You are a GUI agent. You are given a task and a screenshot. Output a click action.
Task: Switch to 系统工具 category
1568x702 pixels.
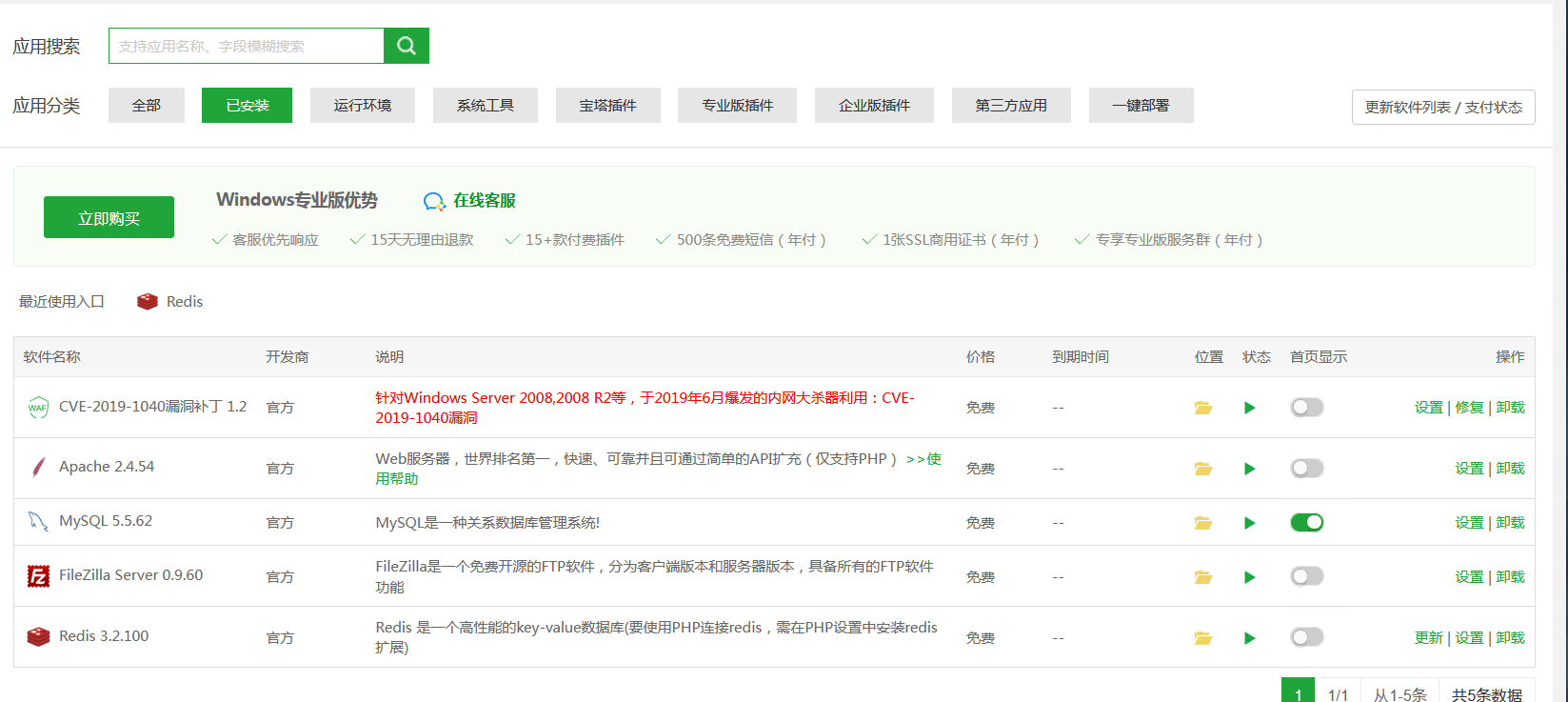coord(486,105)
